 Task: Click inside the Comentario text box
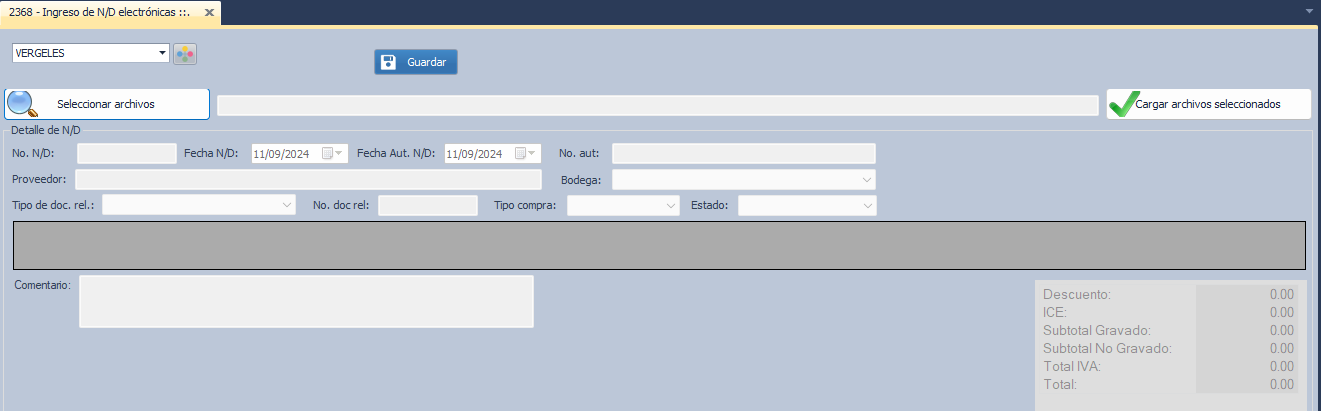[x=306, y=301]
